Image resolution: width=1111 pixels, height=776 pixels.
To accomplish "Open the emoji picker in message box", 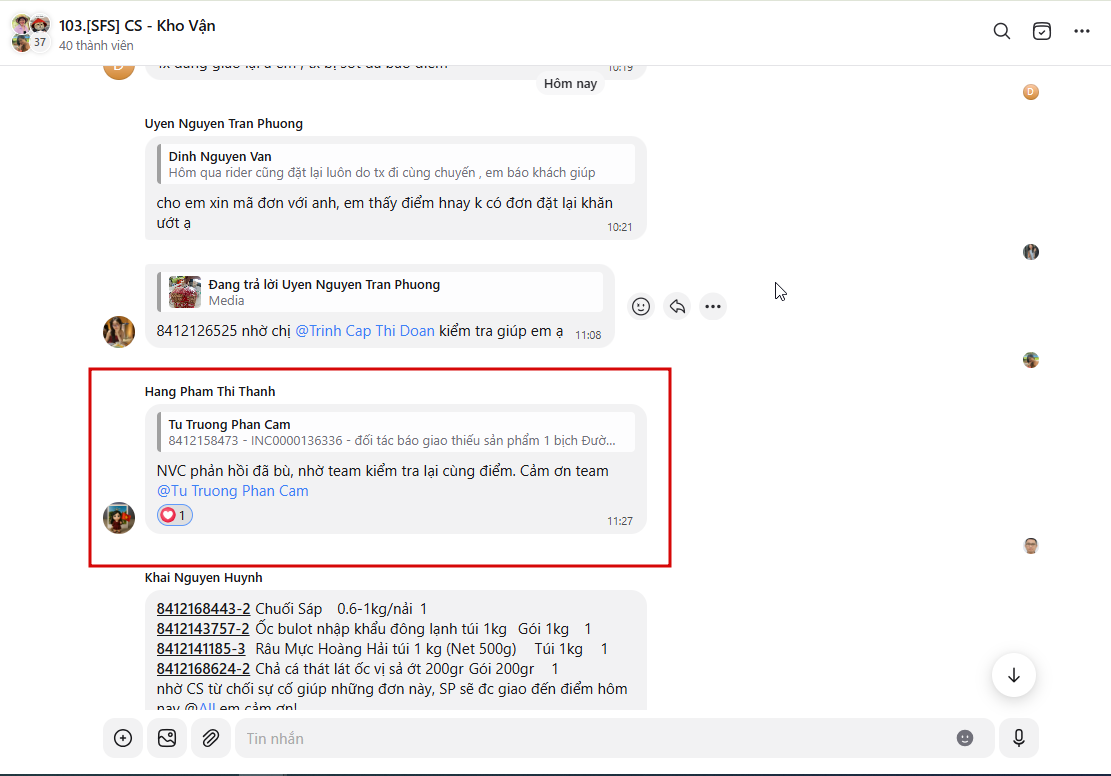I will (965, 738).
